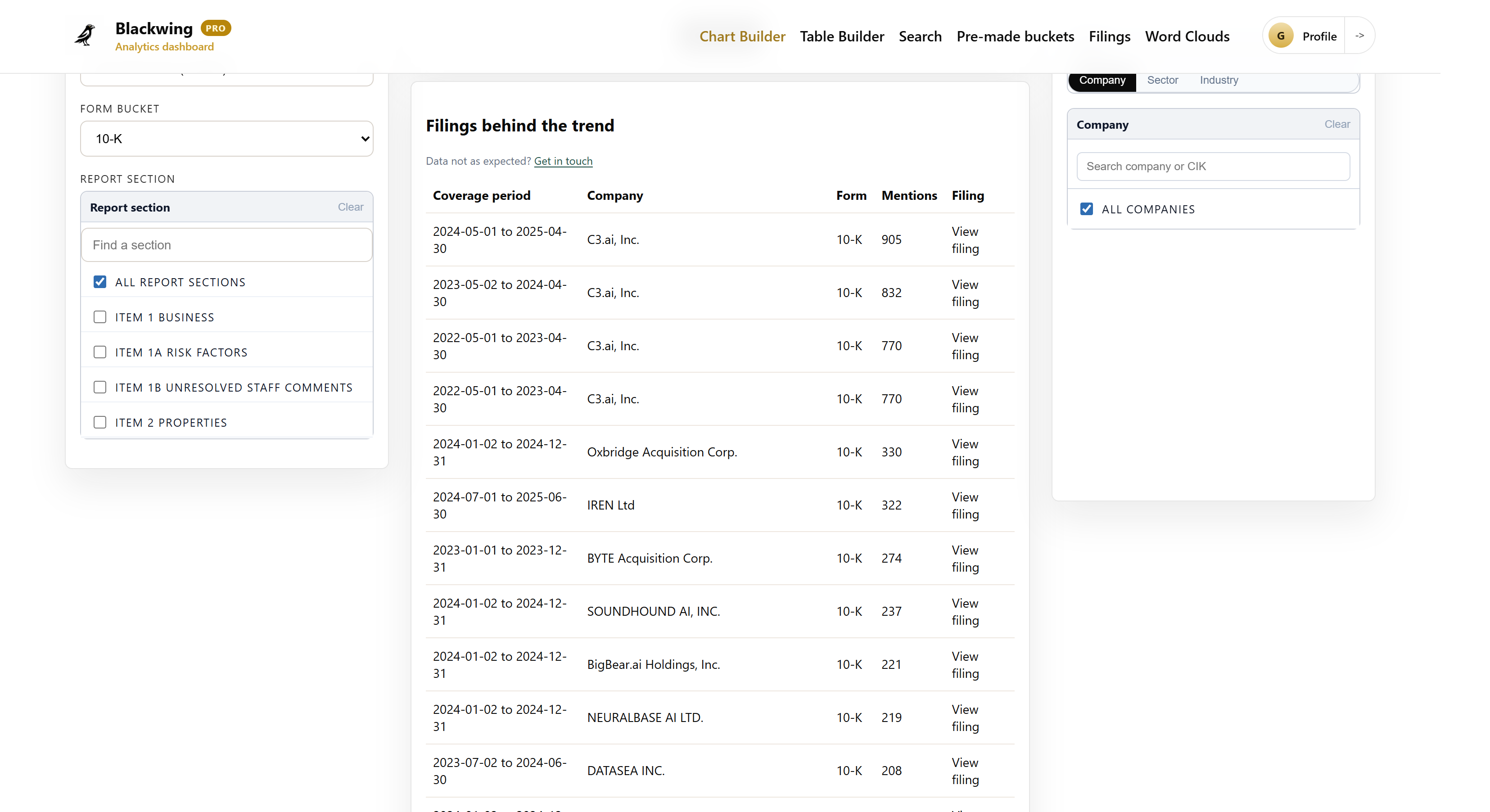
Task: Open the Word Clouds page
Action: 1187,36
